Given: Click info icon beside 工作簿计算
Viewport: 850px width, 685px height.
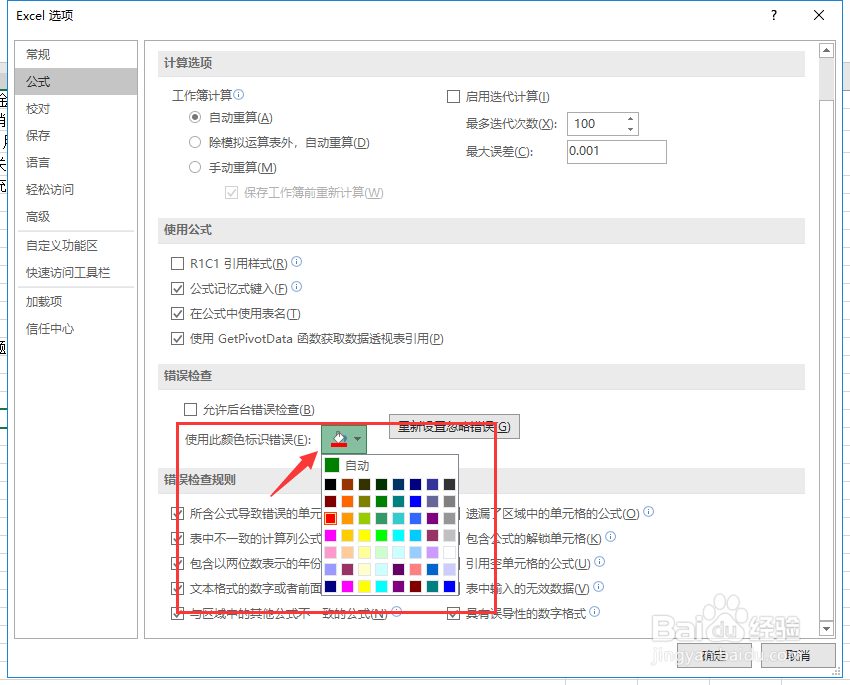Looking at the screenshot, I should [239, 95].
